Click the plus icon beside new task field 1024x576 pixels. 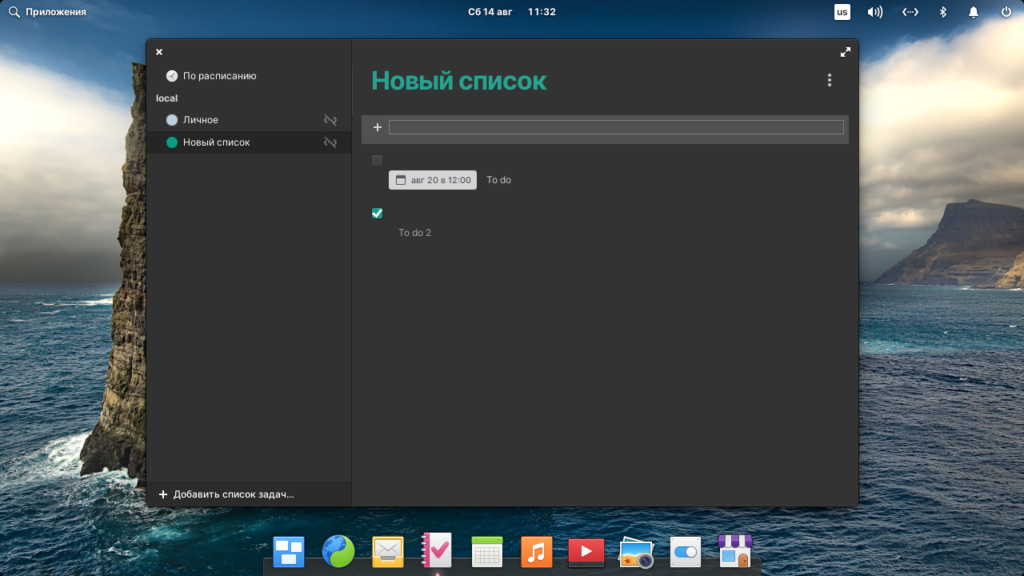[x=377, y=127]
